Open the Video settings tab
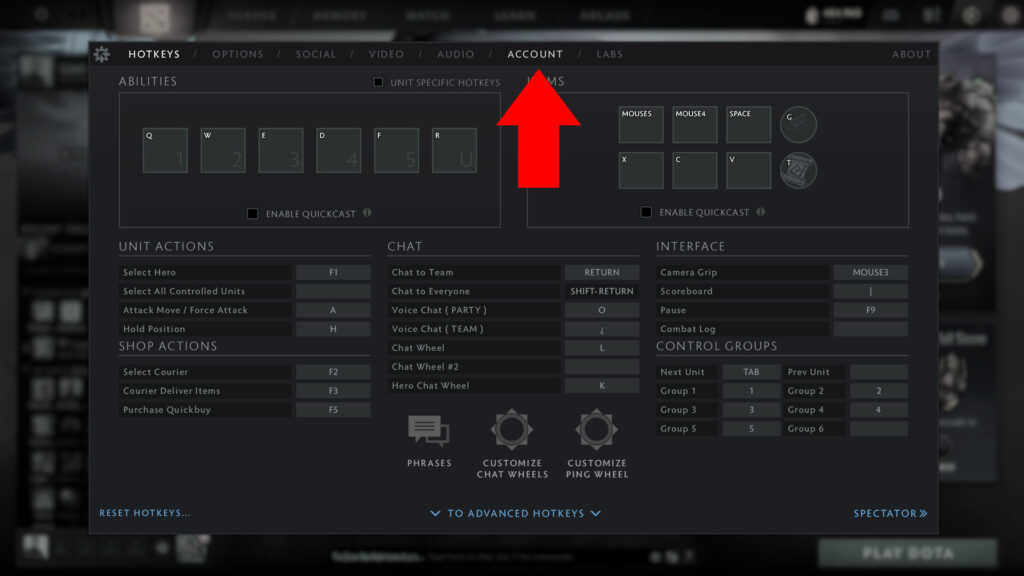Viewport: 1024px width, 576px height. pyautogui.click(x=386, y=54)
